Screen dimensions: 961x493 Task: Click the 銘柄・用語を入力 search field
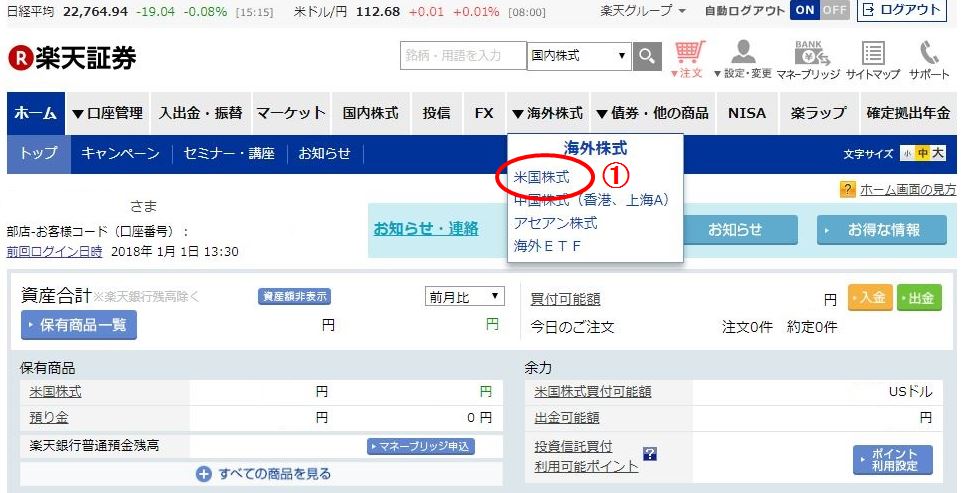(463, 56)
